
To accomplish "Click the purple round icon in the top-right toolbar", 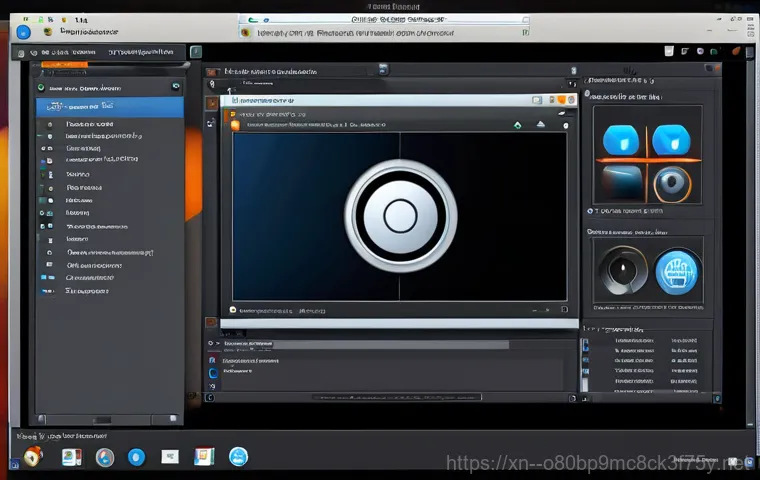I will tap(700, 51).
